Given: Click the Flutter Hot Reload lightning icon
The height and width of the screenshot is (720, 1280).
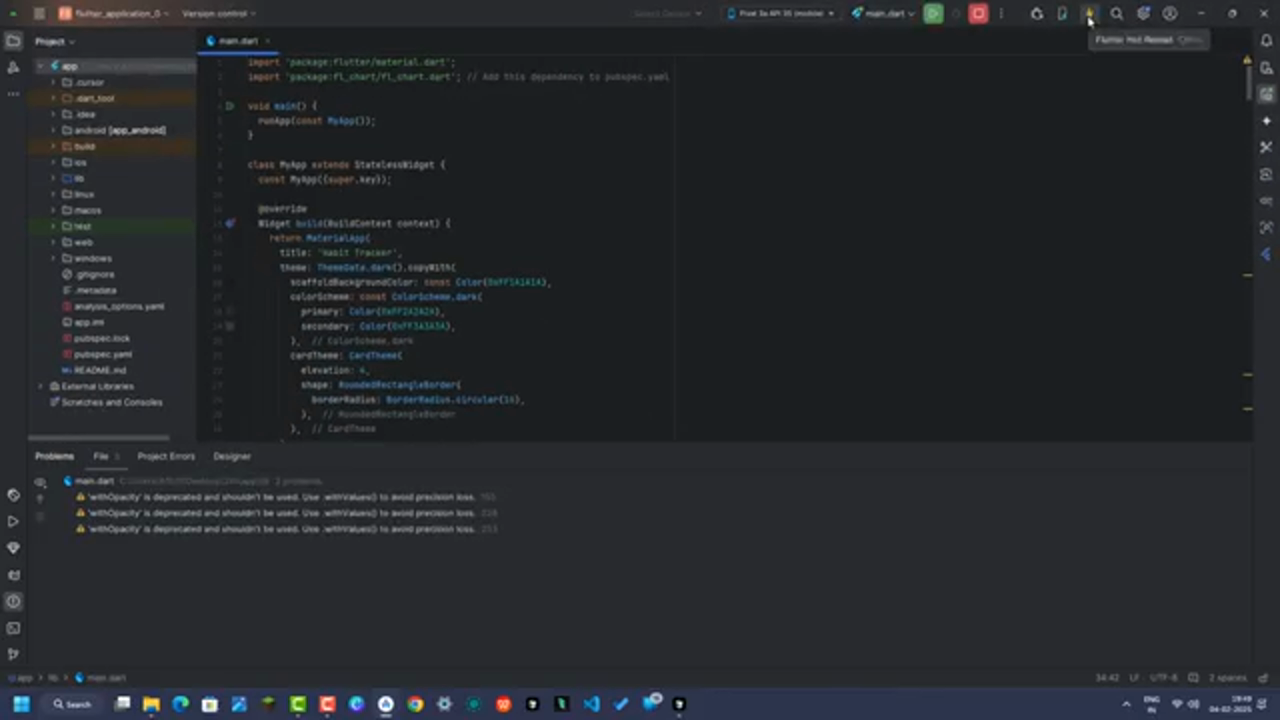Looking at the screenshot, I should click(1089, 14).
